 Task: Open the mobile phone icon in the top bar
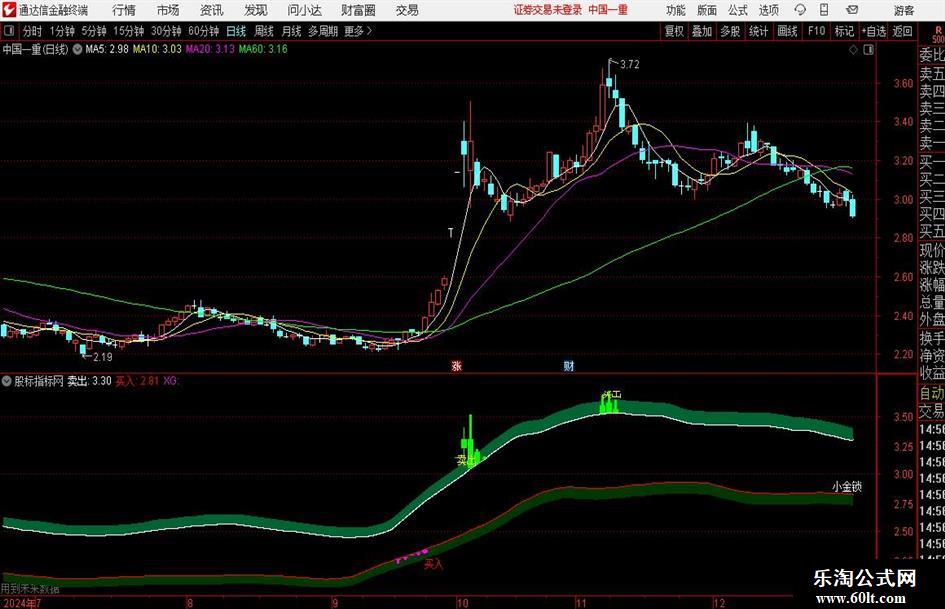coord(824,10)
